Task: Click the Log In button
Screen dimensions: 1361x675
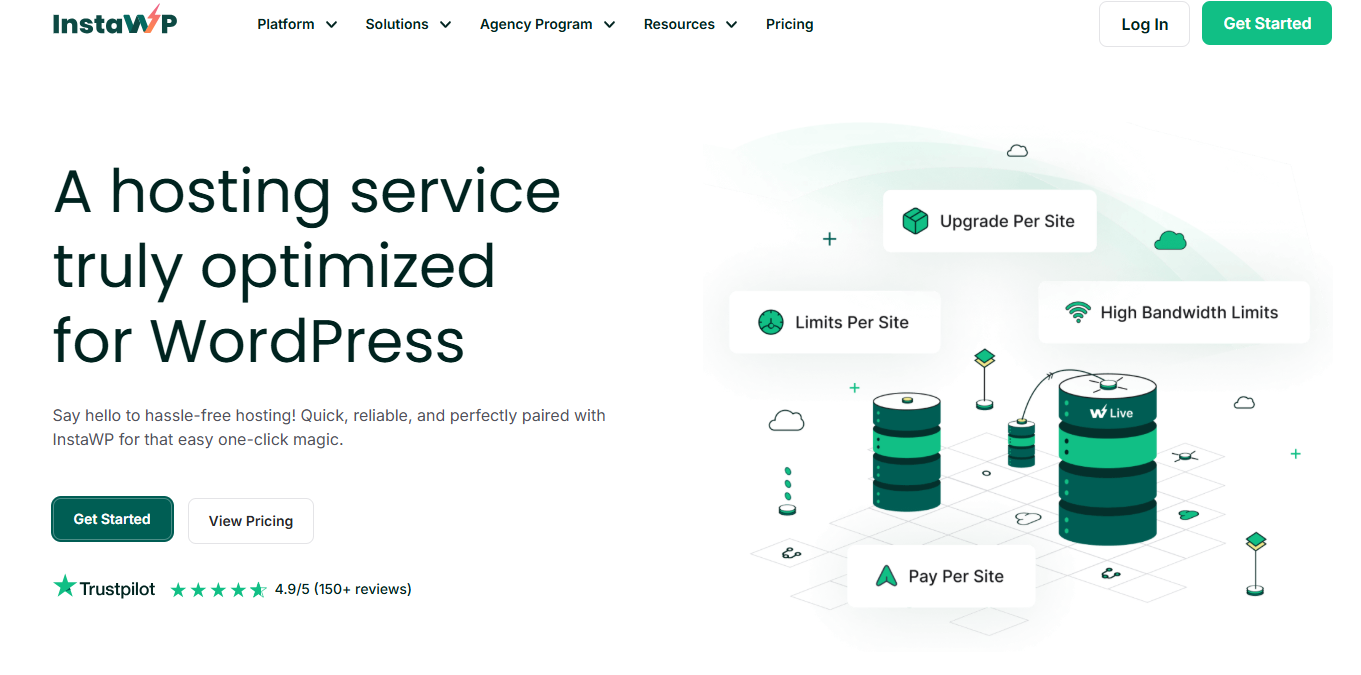Action: [x=1144, y=24]
